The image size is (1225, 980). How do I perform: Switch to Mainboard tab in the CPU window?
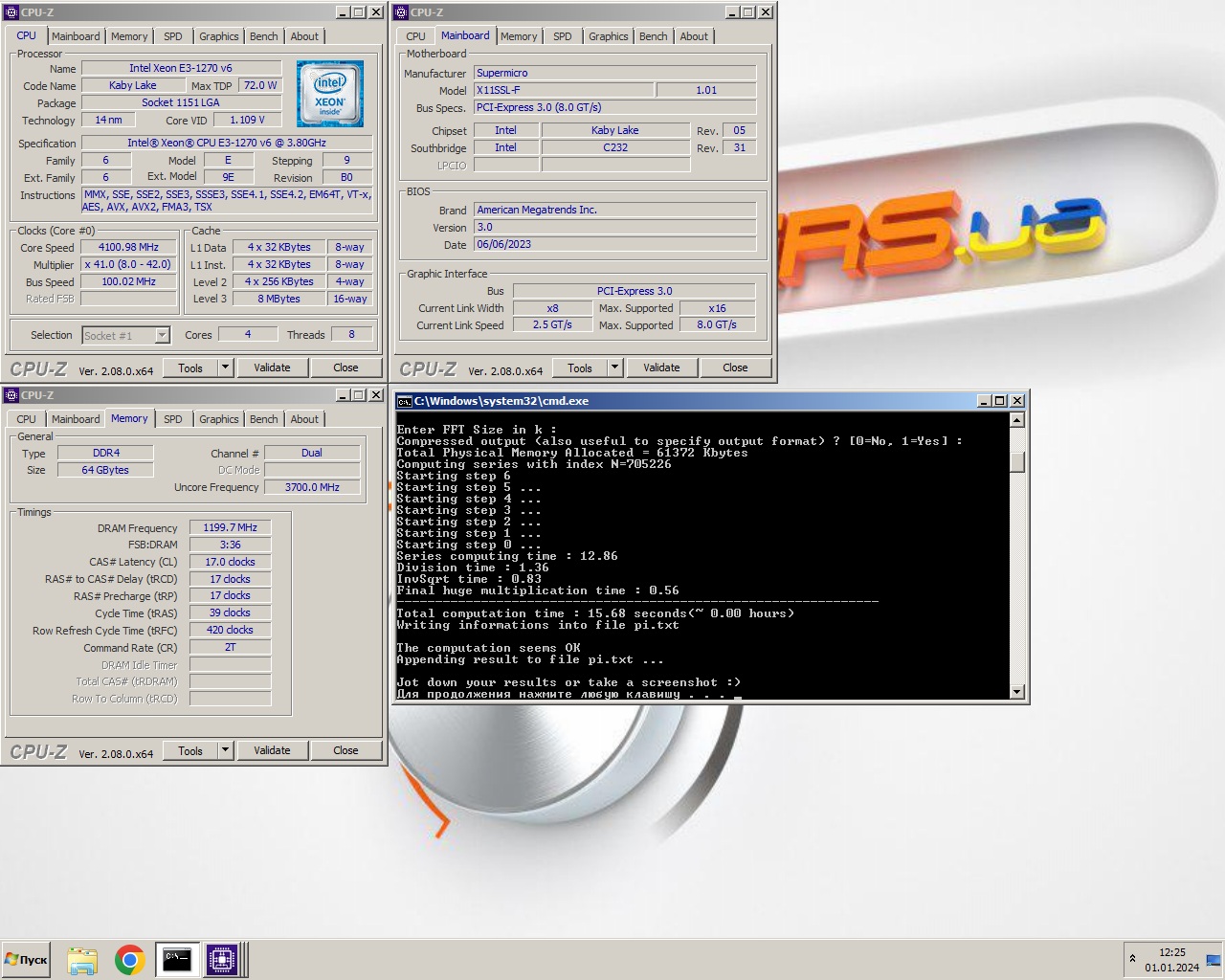(x=76, y=36)
